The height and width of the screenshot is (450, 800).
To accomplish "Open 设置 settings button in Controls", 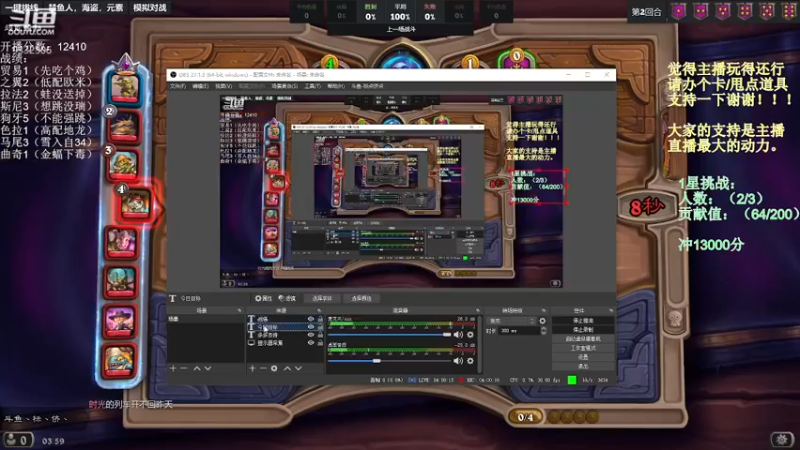I will (x=583, y=357).
